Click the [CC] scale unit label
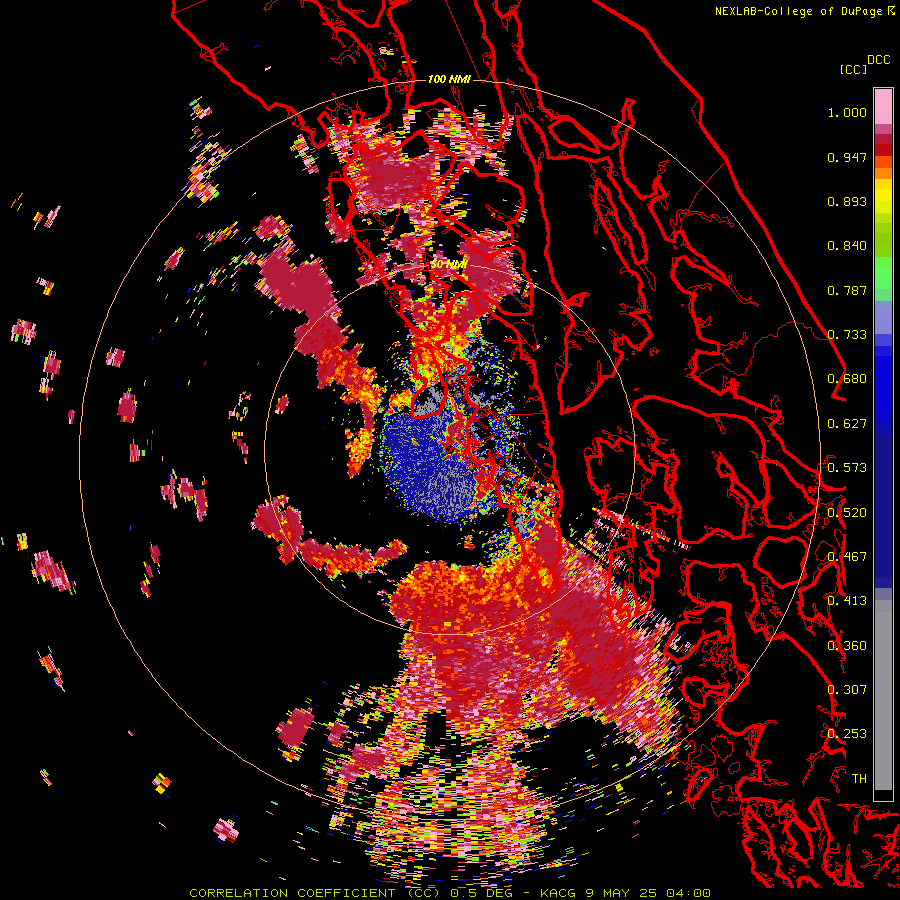This screenshot has width=900, height=900. point(853,69)
